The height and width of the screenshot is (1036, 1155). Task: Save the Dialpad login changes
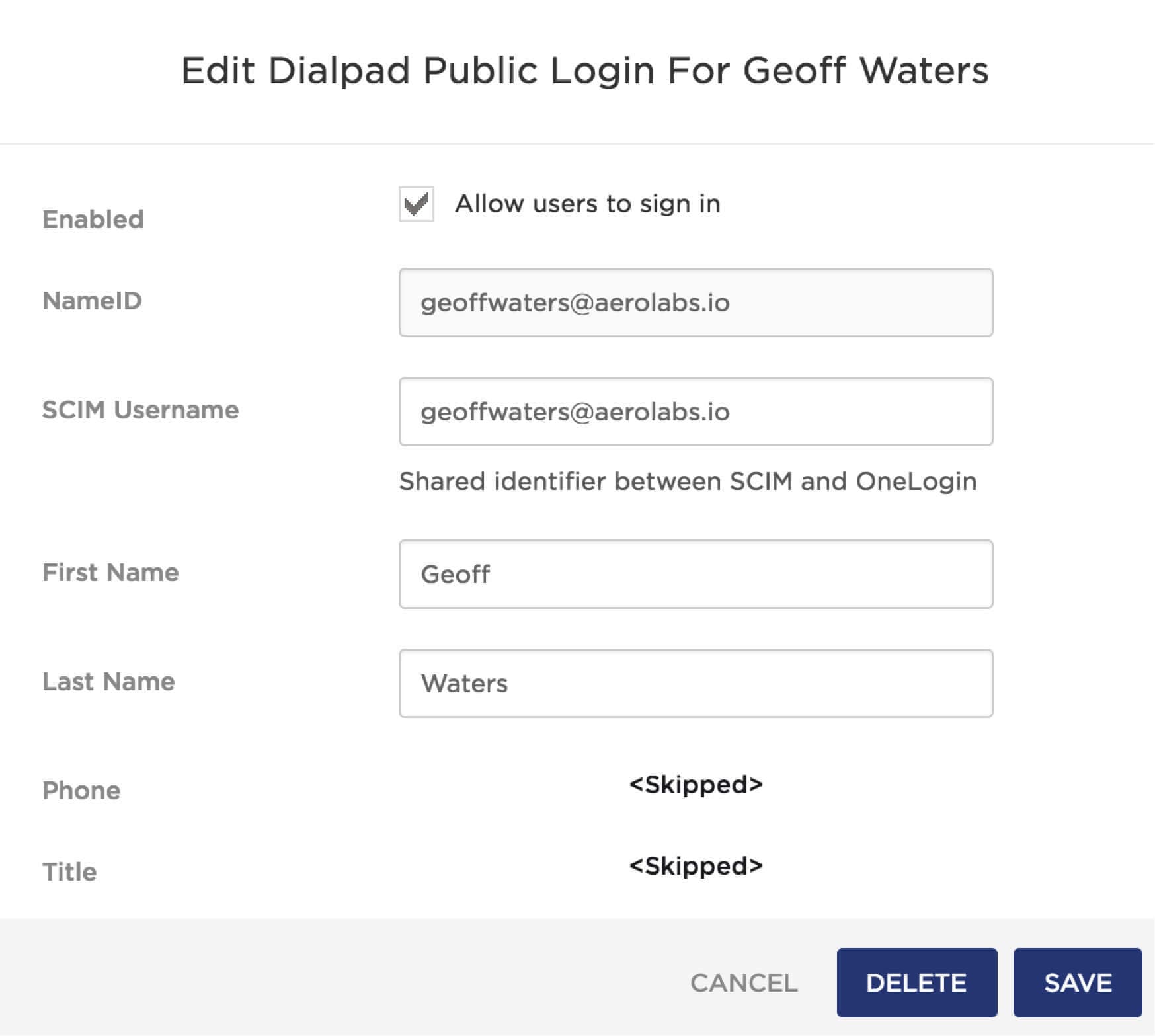(1078, 982)
